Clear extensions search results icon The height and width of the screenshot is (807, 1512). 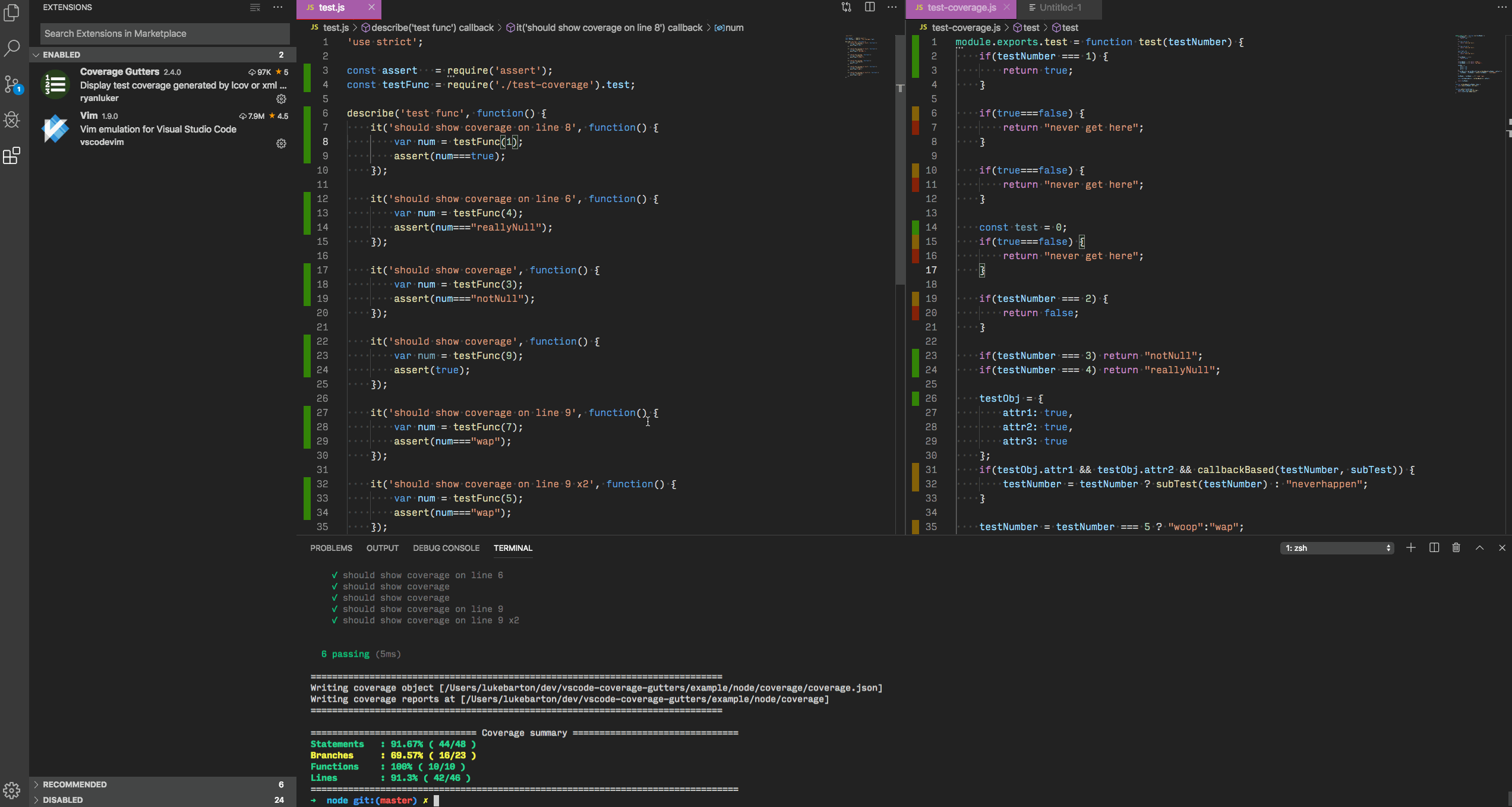255,8
